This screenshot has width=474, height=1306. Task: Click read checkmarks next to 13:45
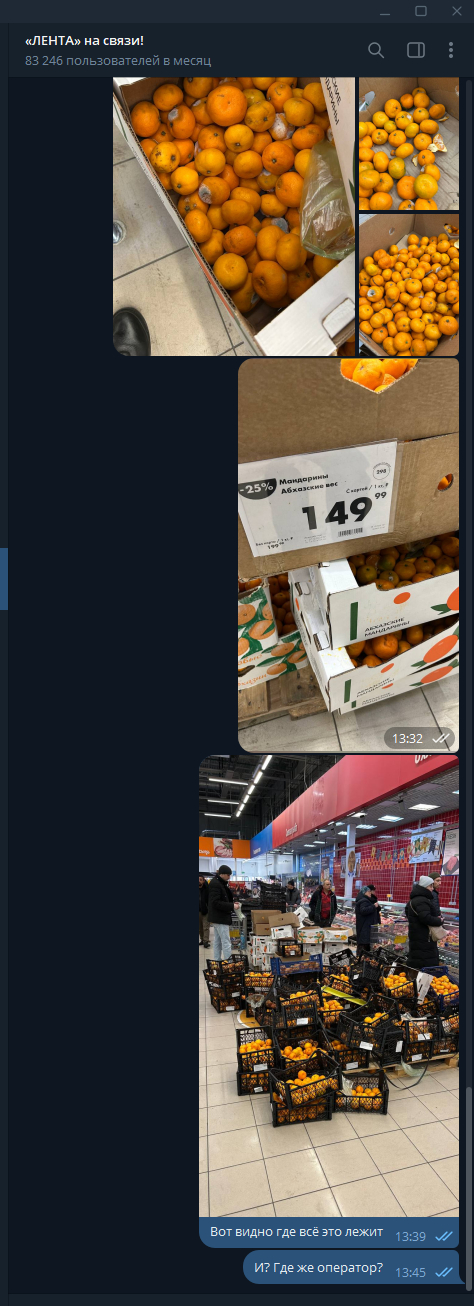click(444, 1272)
